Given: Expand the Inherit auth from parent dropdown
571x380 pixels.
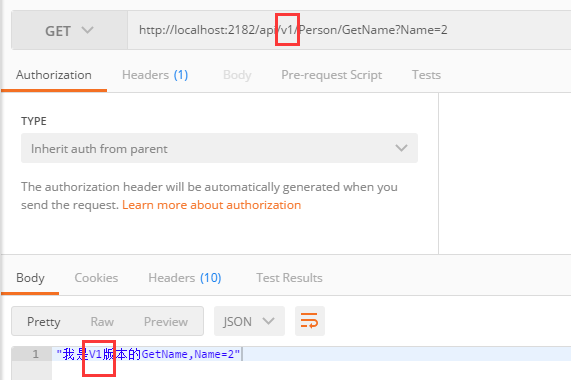Looking at the screenshot, I should click(219, 148).
